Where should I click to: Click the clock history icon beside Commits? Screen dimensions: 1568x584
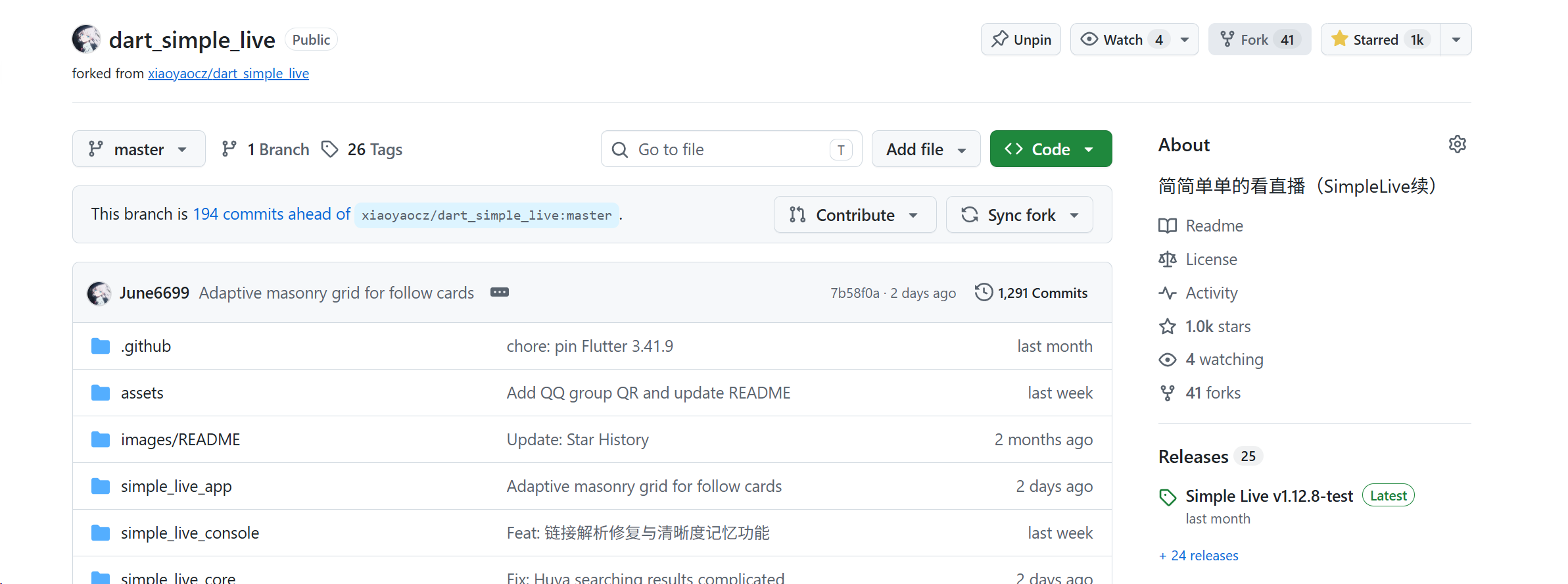point(984,292)
